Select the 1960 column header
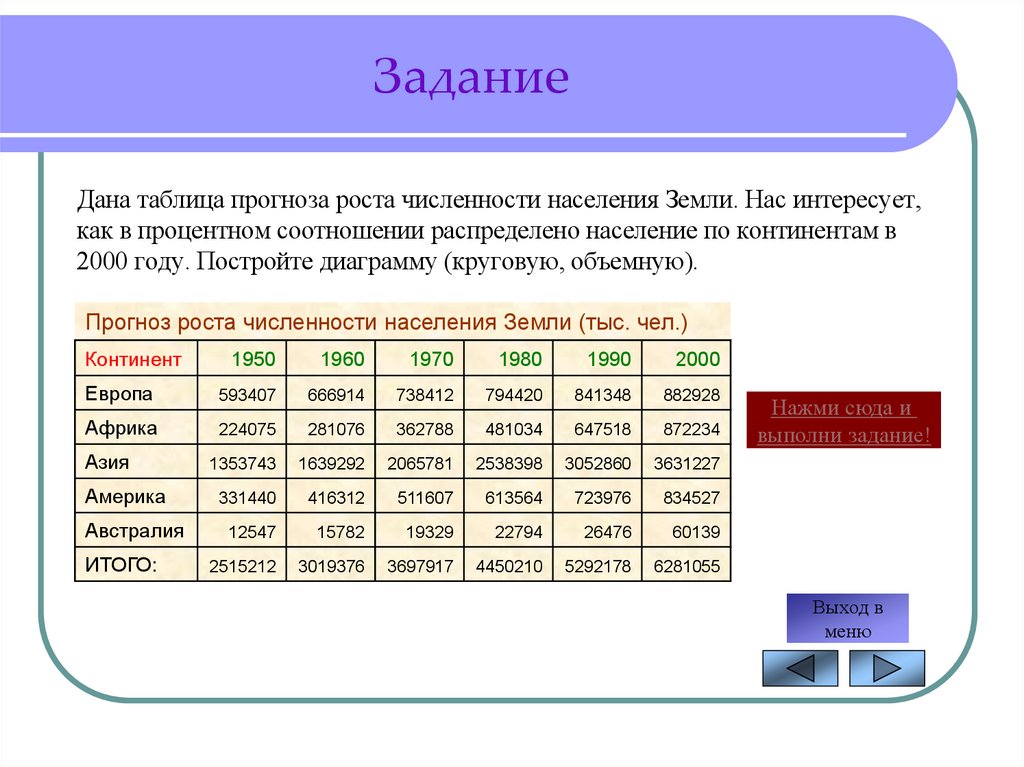Viewport: 1024px width, 767px height. 330,358
